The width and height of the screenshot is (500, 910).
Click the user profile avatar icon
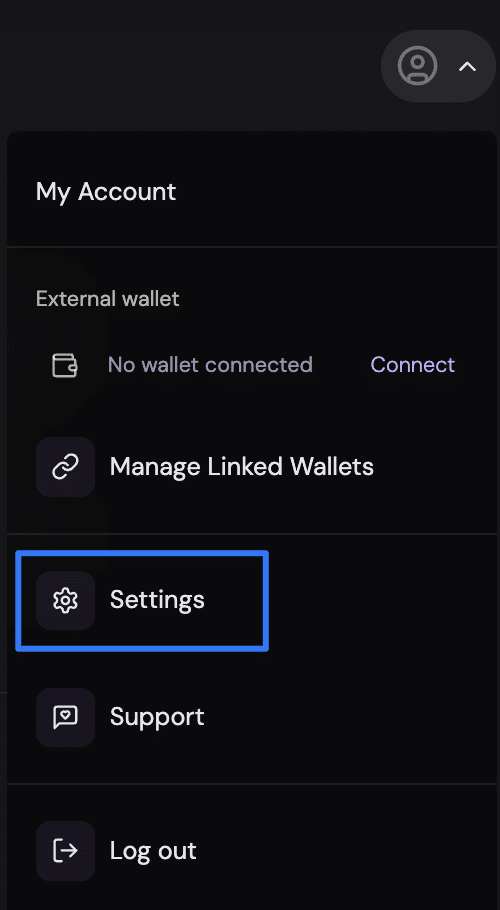417,66
